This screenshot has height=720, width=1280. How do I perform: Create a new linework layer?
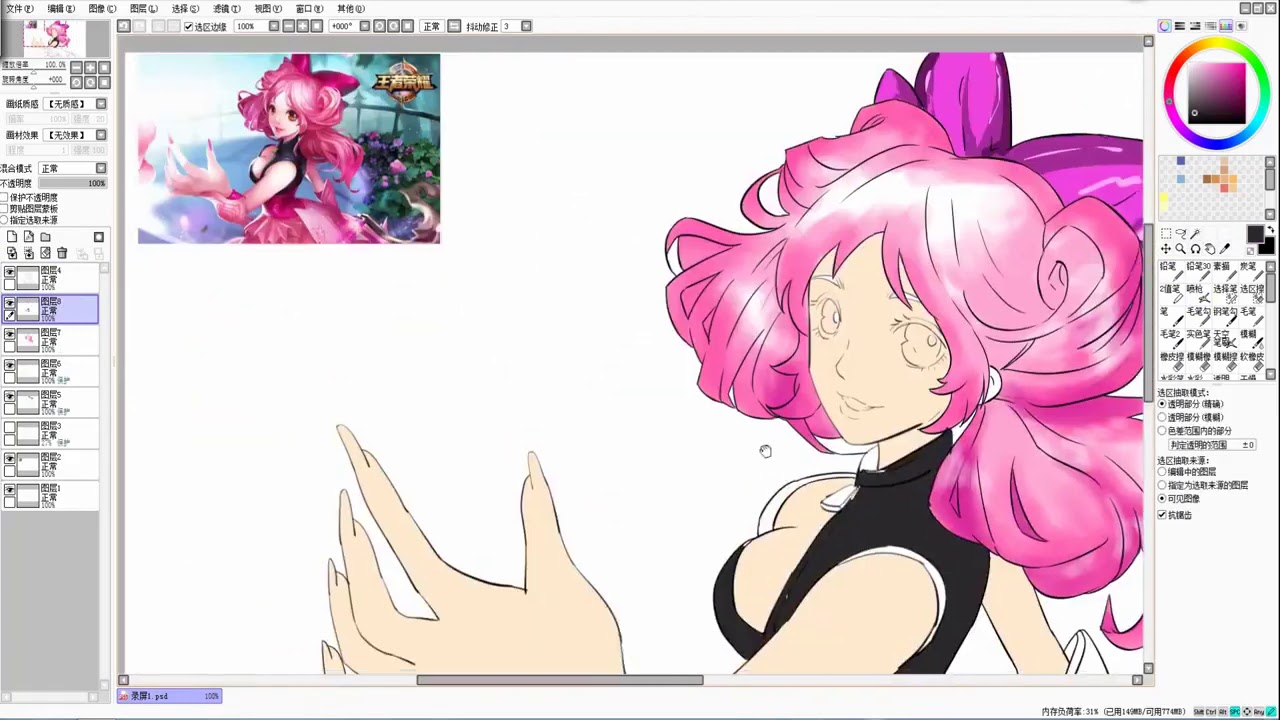29,237
